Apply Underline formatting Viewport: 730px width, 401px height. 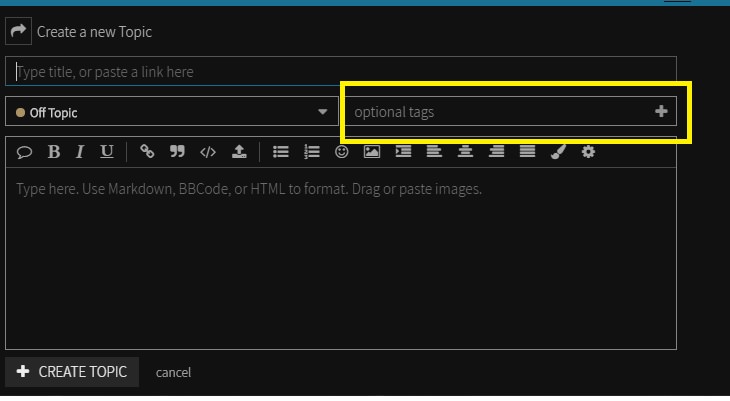107,151
